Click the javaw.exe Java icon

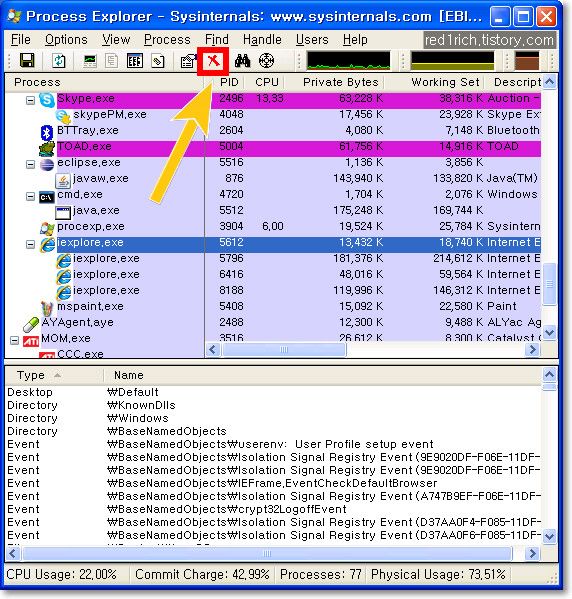(x=63, y=180)
